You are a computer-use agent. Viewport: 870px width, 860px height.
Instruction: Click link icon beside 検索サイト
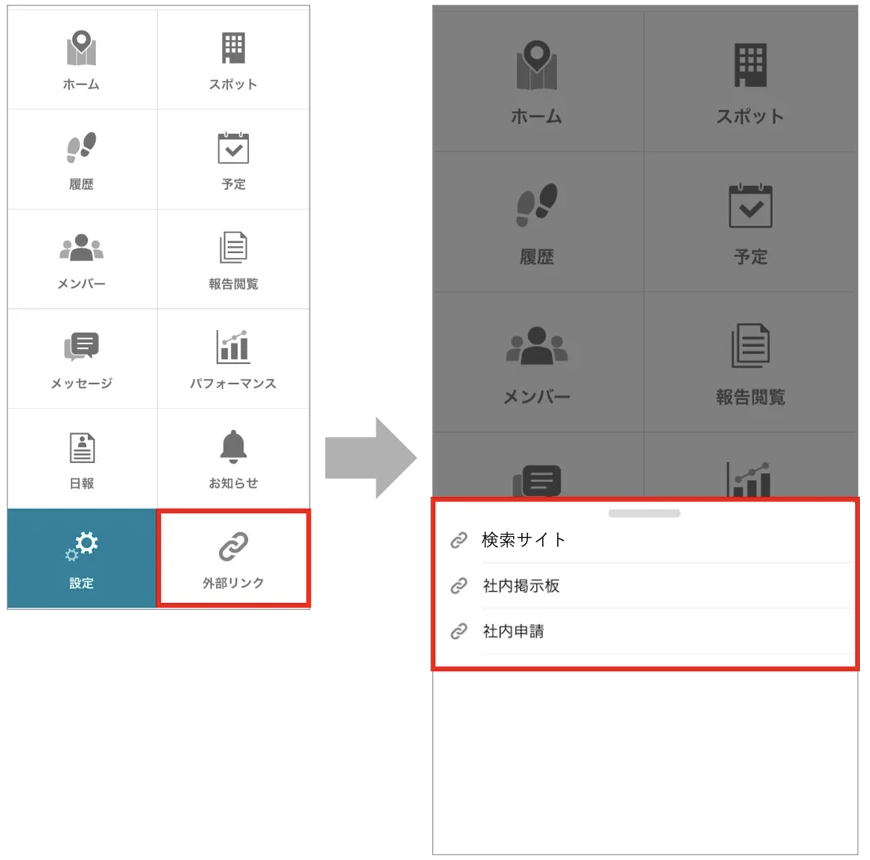(459, 540)
